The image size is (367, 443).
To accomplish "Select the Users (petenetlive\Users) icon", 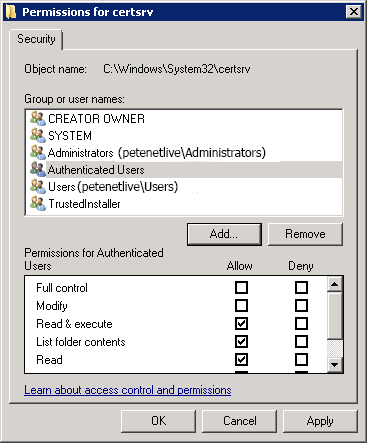I will click(x=38, y=186).
